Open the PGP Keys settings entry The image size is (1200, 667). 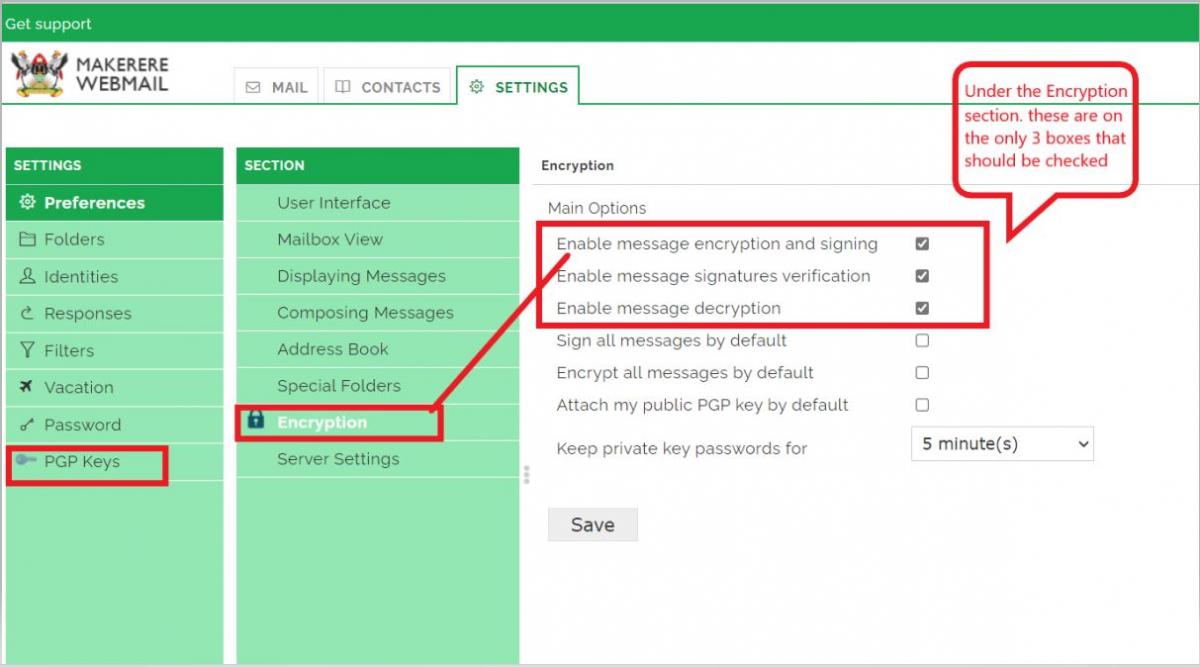click(115, 462)
